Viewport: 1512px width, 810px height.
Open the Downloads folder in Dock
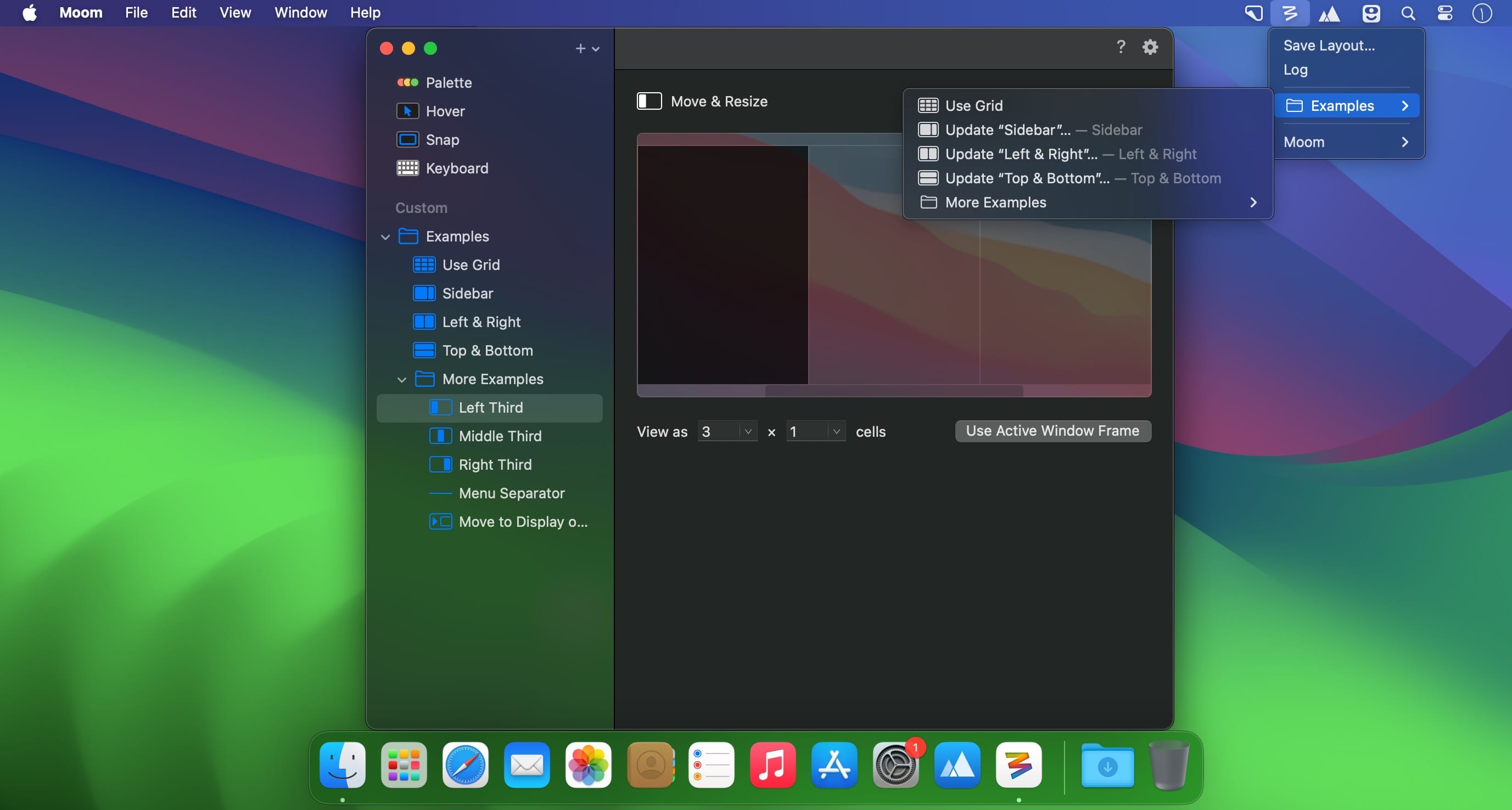tap(1107, 765)
